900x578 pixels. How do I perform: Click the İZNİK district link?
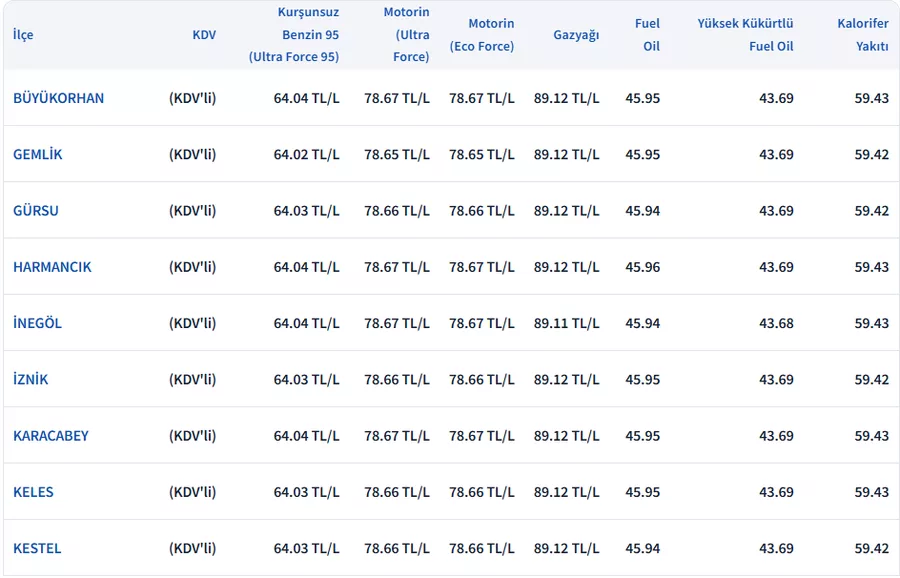[31, 380]
